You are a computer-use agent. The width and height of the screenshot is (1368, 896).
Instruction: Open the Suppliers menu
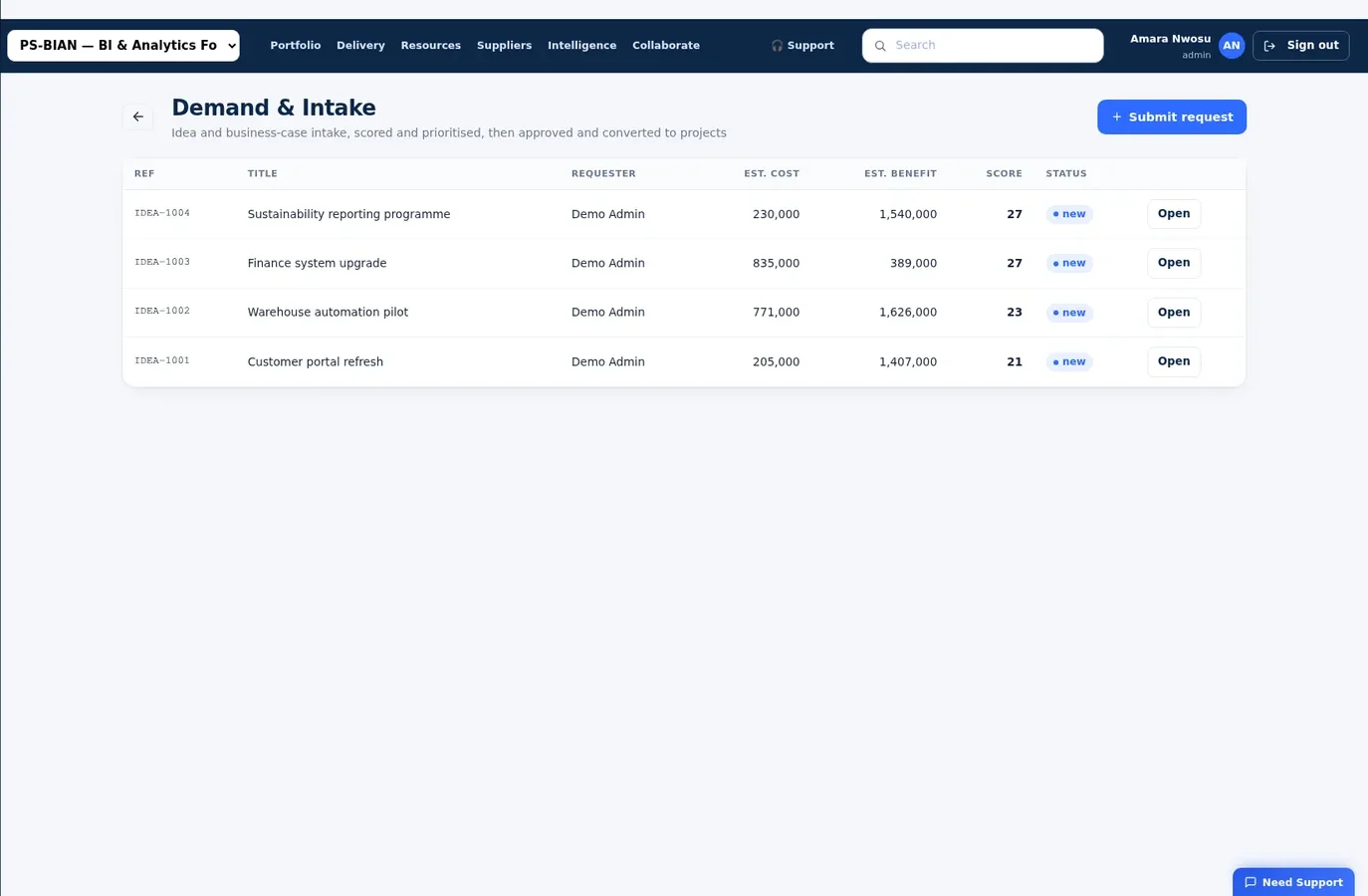[504, 46]
